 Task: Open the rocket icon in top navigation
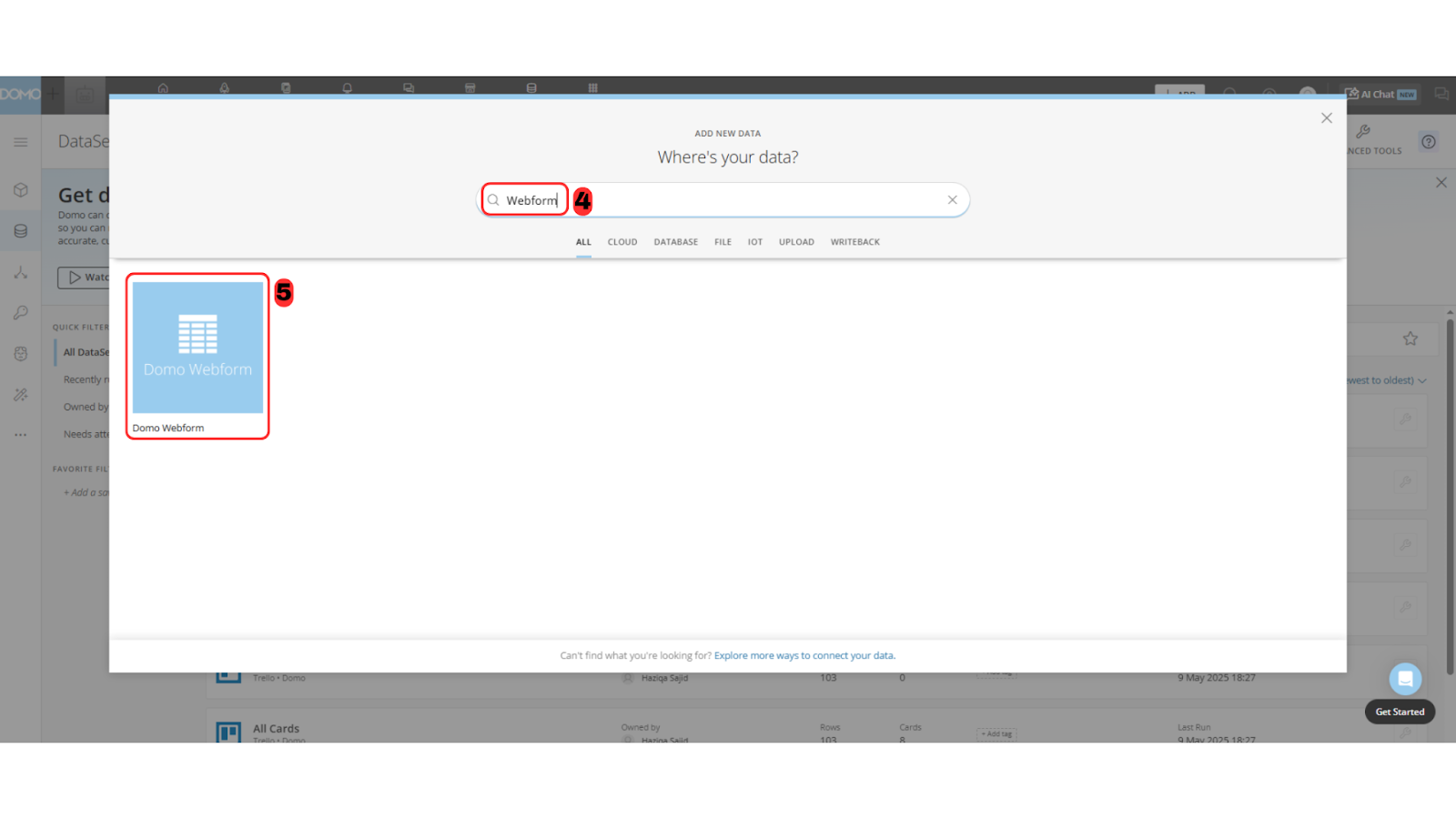tap(224, 88)
